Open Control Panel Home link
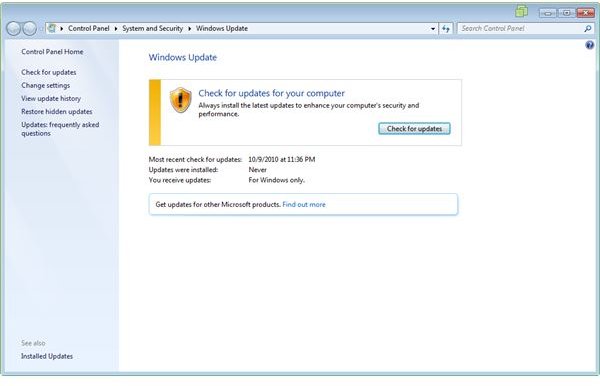The image size is (600, 386). pos(52,52)
